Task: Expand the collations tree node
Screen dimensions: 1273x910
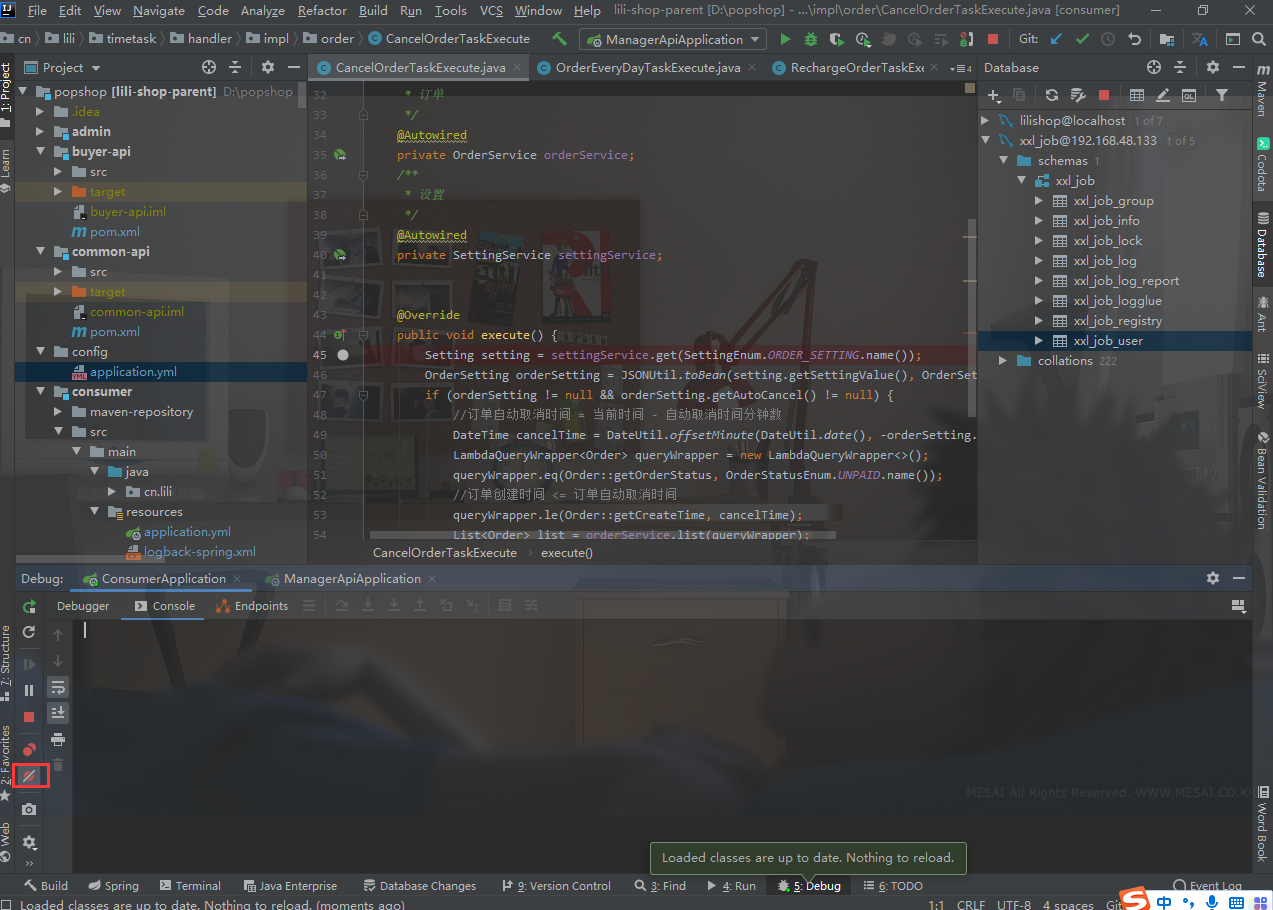Action: [1003, 360]
